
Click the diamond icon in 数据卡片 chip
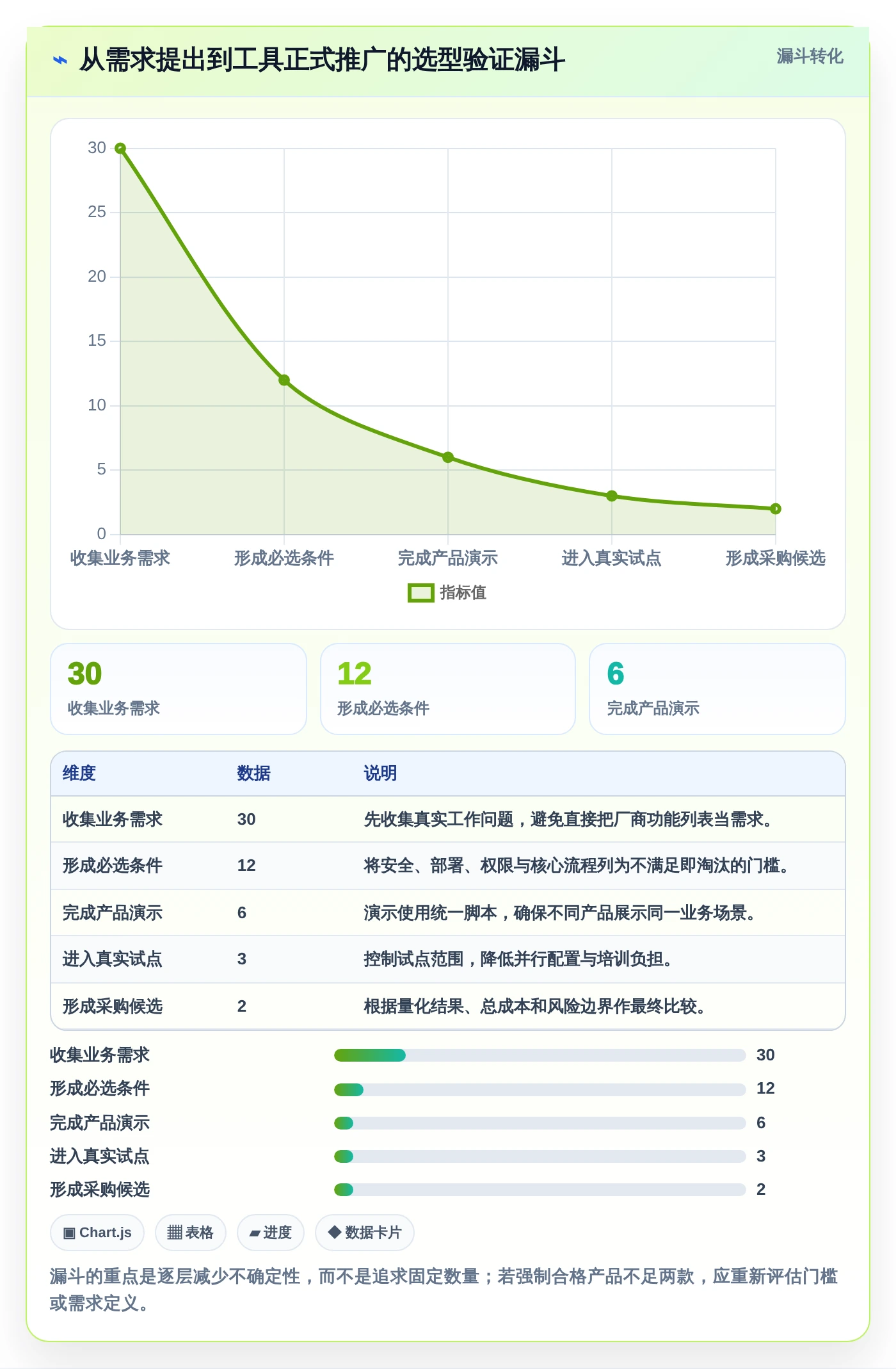pyautogui.click(x=334, y=1233)
